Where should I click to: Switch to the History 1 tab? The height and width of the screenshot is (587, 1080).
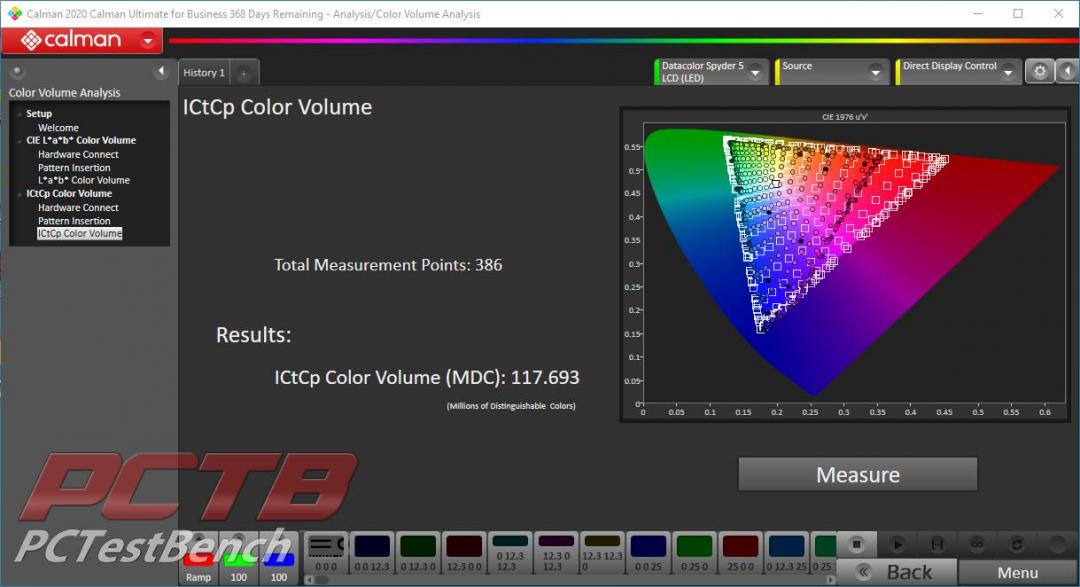(204, 72)
